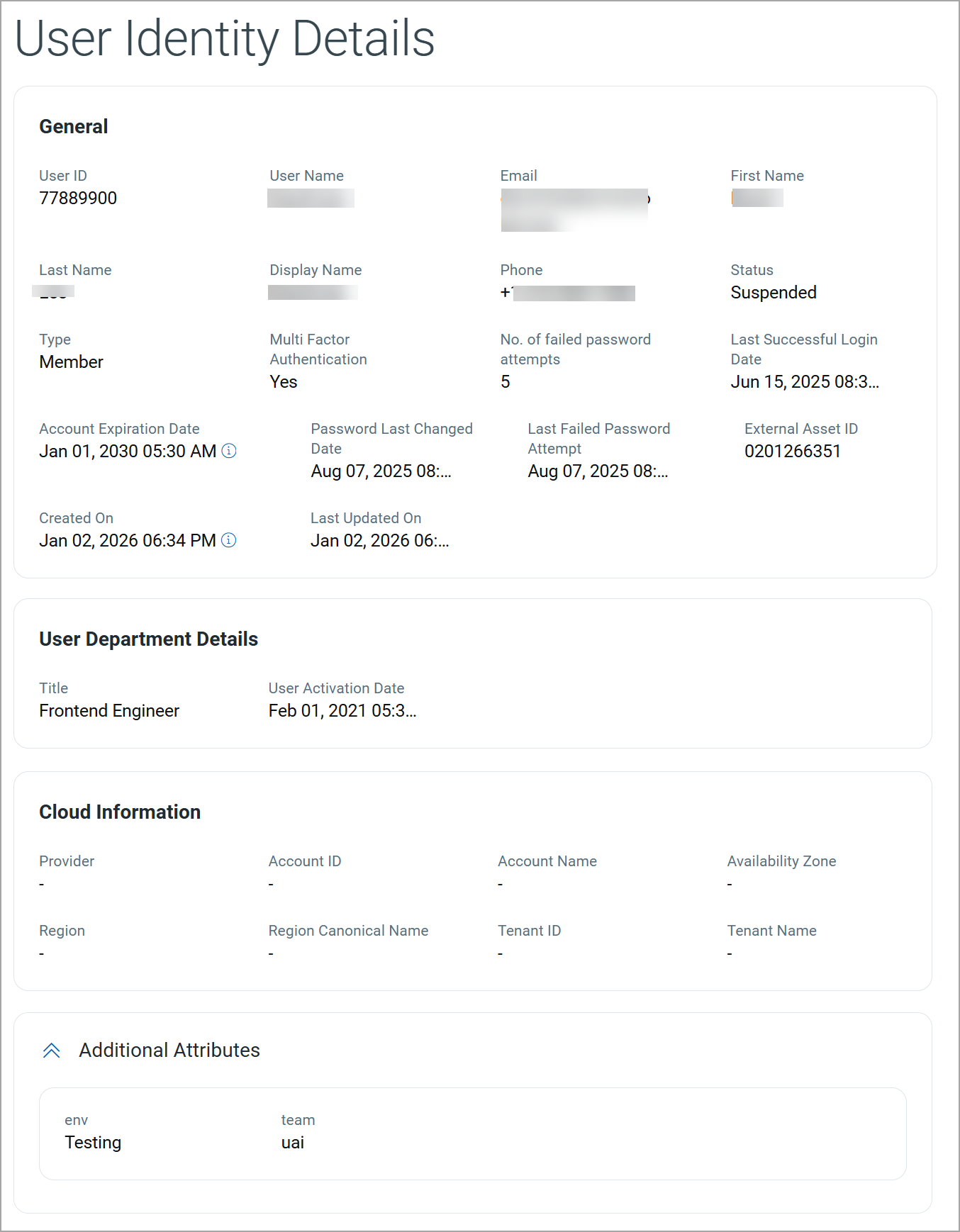Viewport: 960px width, 1232px height.
Task: Click info icon next to Created On date
Action: point(229,540)
